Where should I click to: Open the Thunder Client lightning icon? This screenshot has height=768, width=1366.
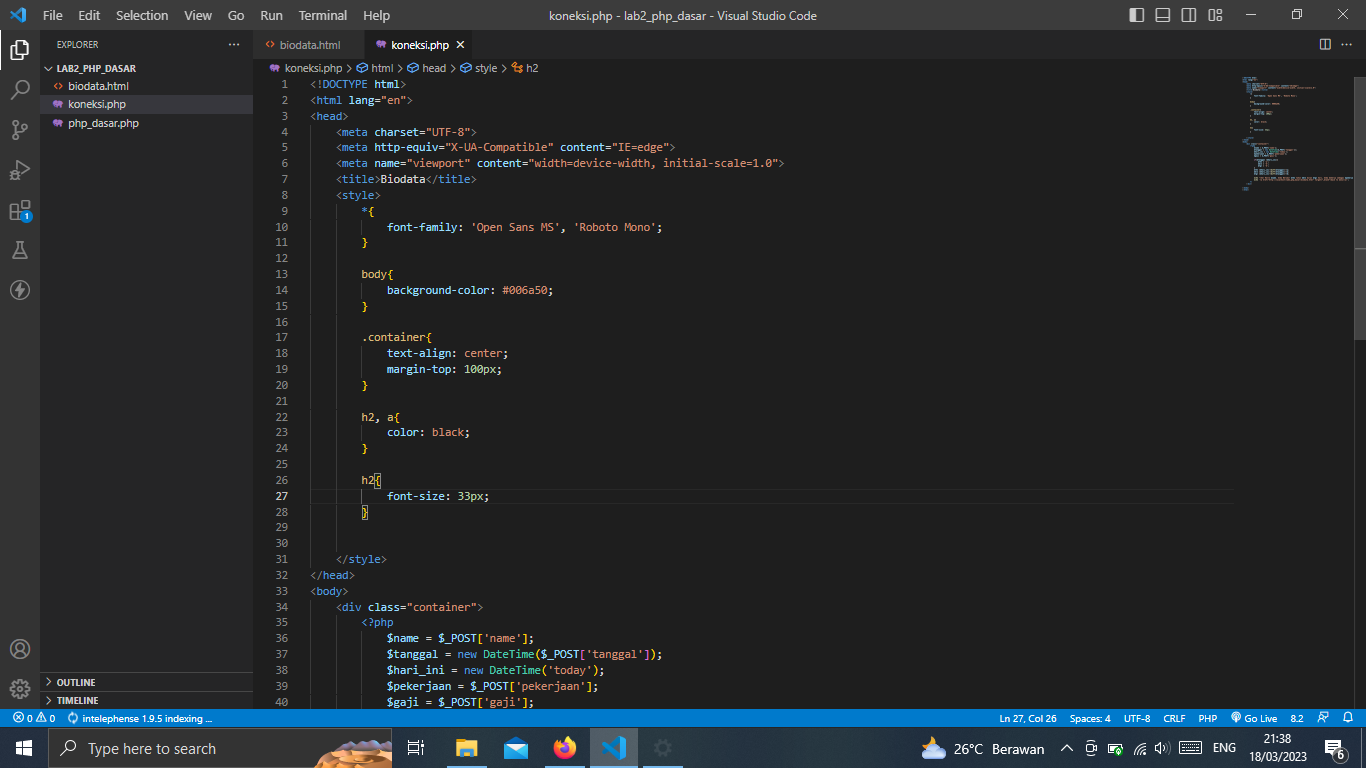coord(20,290)
